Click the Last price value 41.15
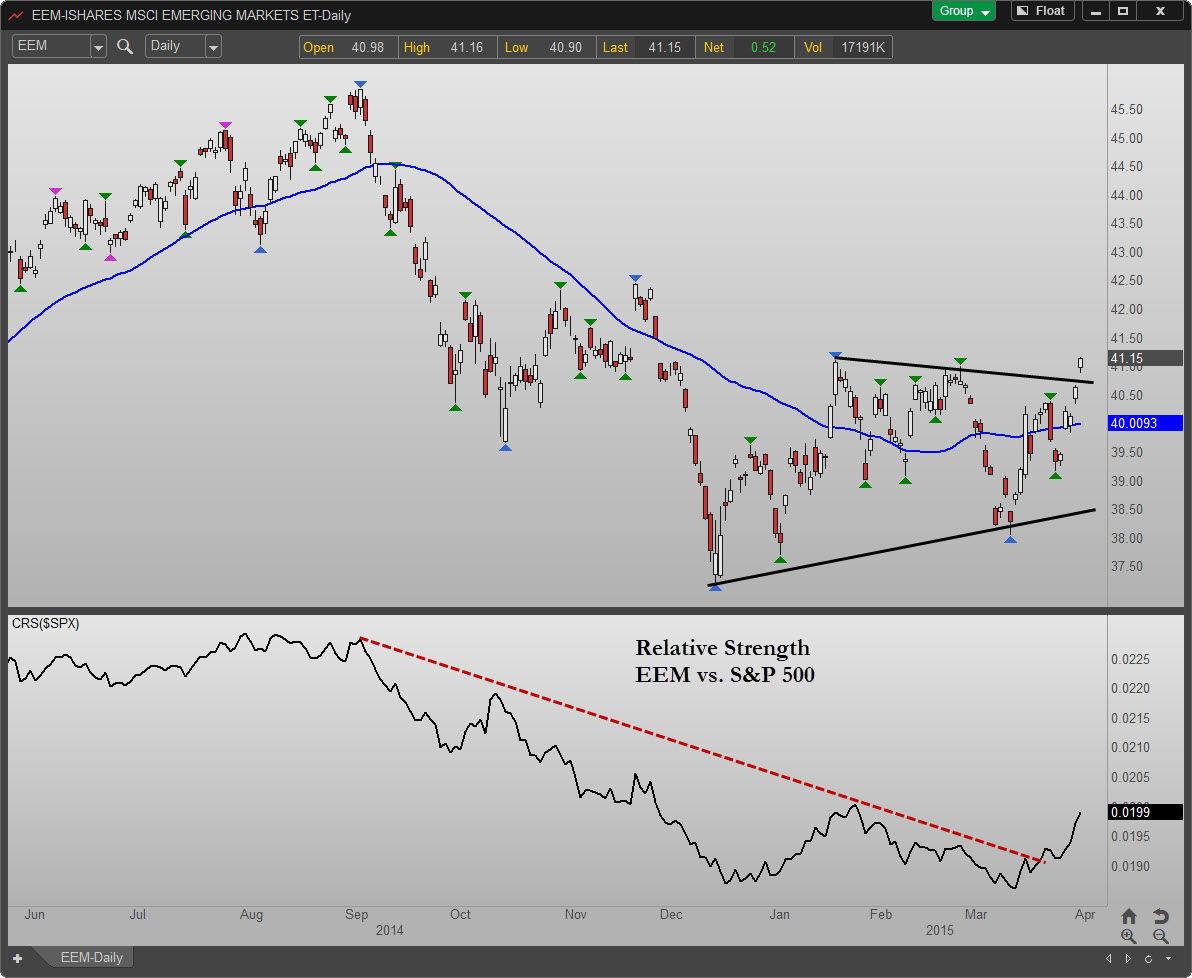 (x=664, y=47)
